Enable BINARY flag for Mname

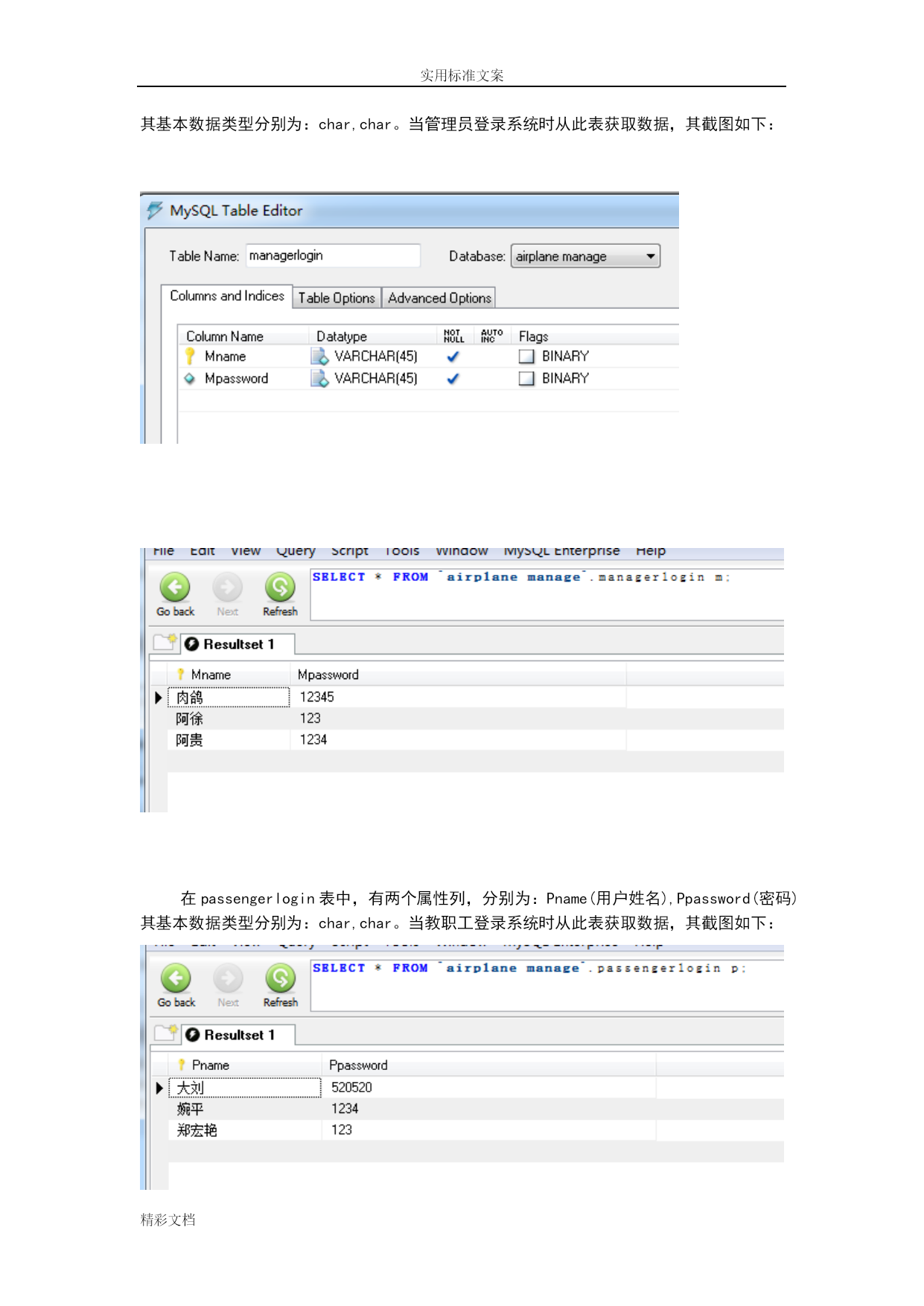click(x=526, y=357)
